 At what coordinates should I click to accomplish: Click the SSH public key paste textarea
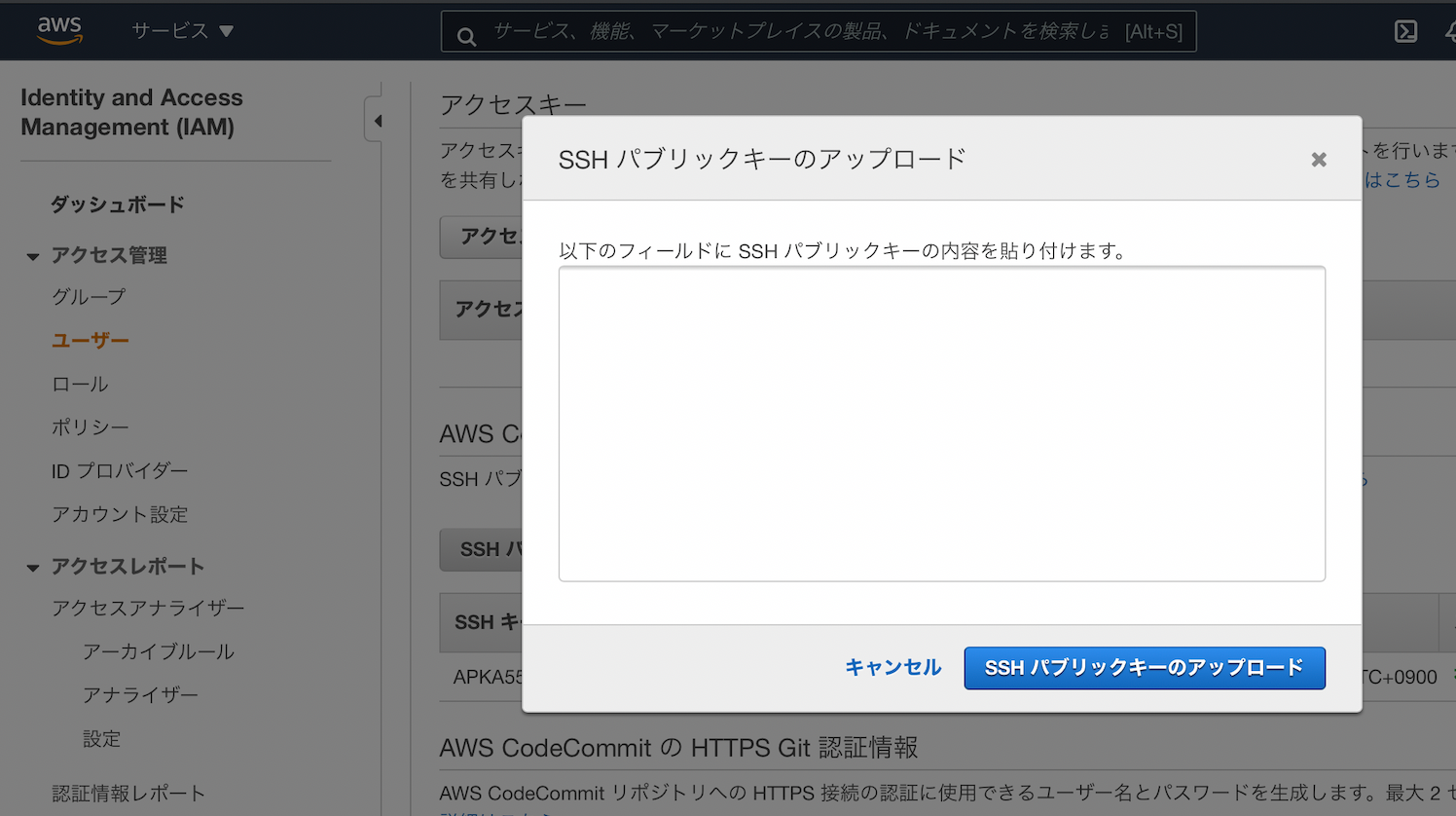click(942, 424)
